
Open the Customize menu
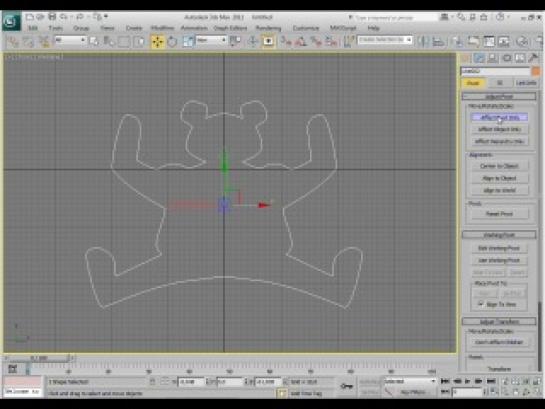click(306, 28)
